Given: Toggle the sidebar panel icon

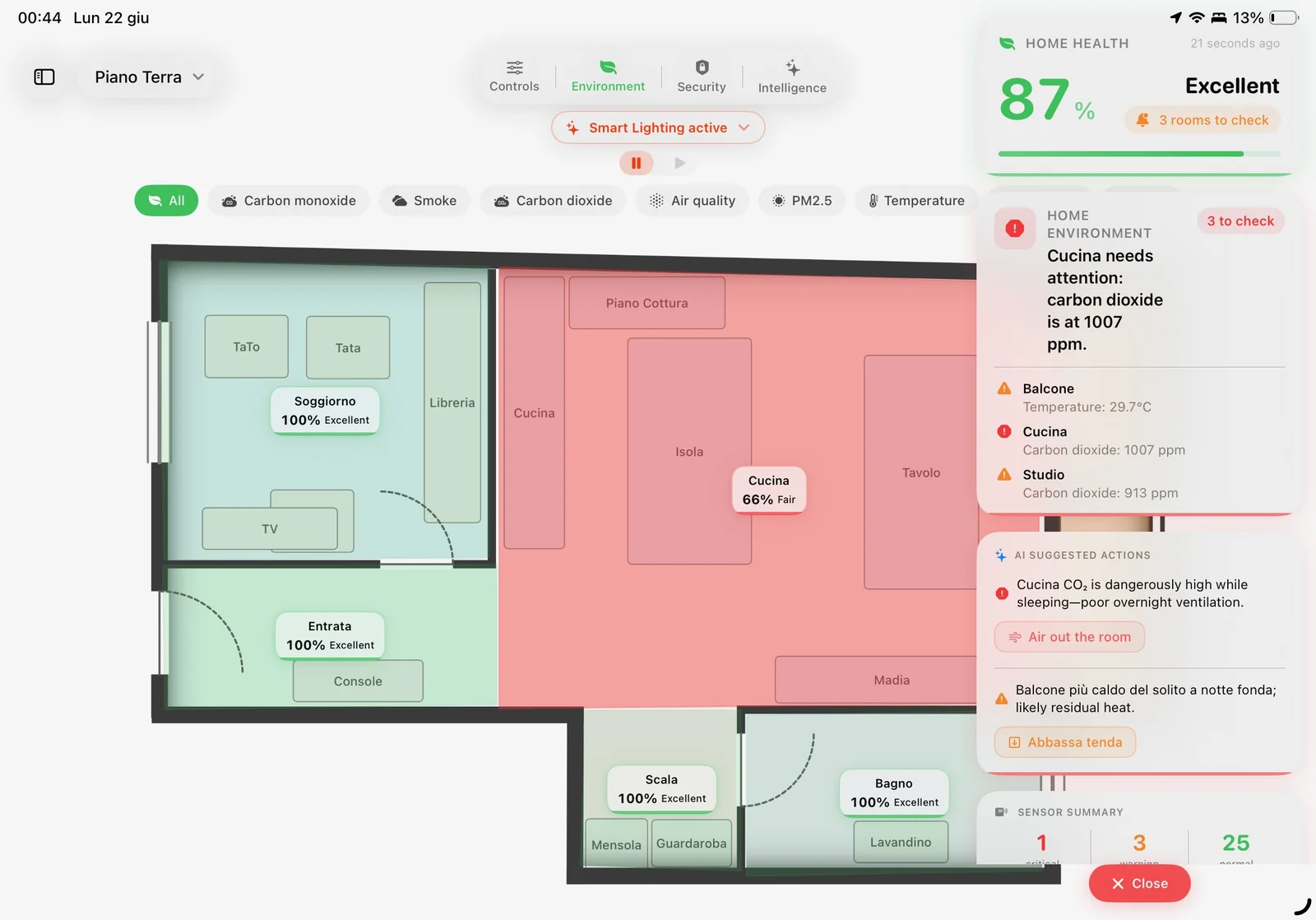Looking at the screenshot, I should [x=44, y=77].
